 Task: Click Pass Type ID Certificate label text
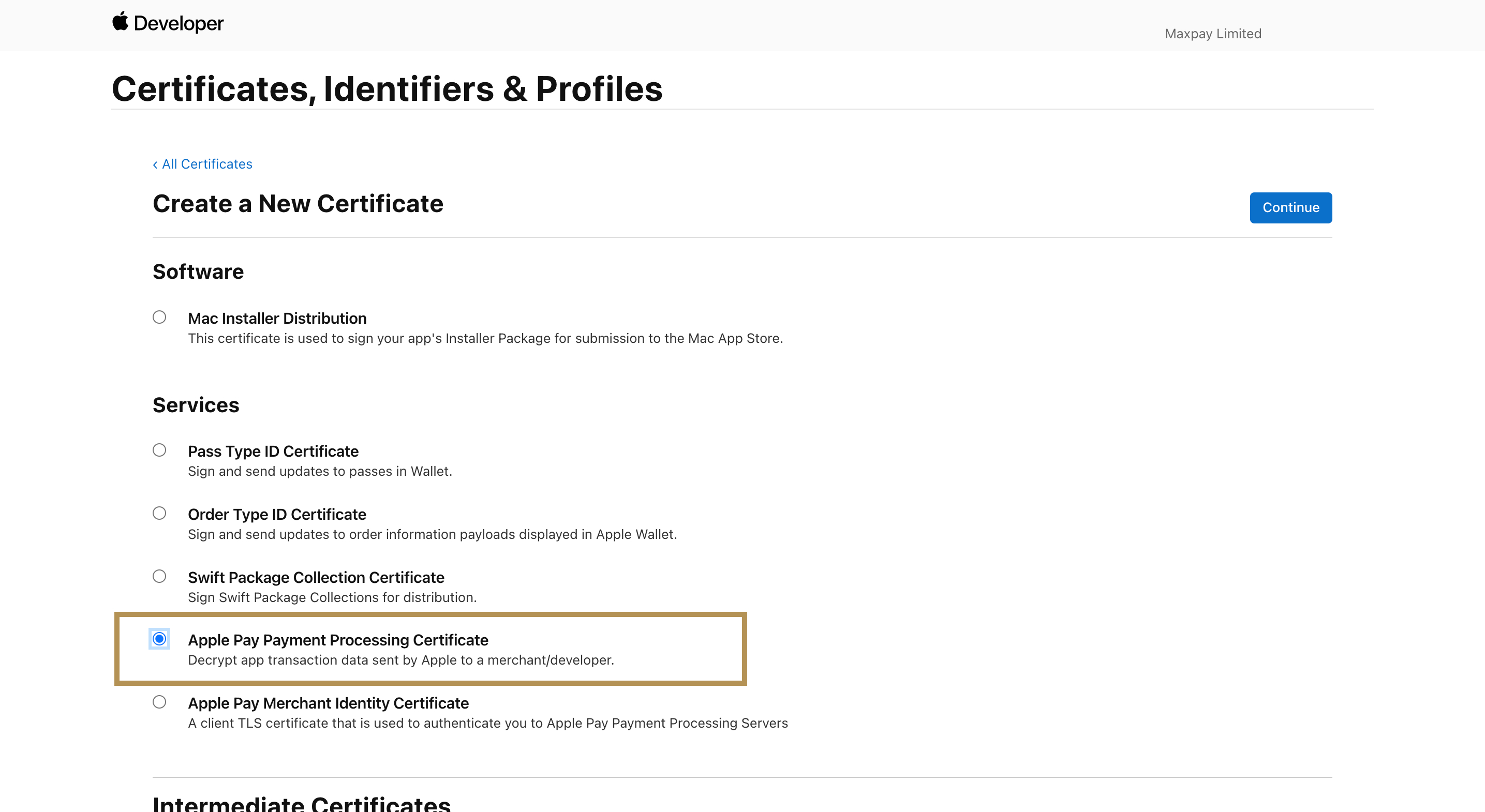pos(273,451)
